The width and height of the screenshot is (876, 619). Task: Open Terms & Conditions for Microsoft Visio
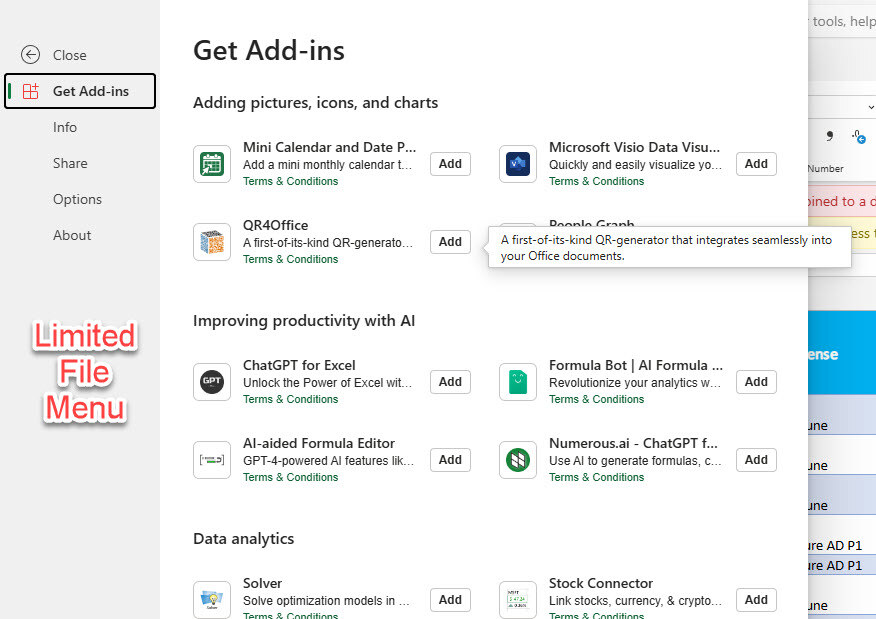pos(596,181)
